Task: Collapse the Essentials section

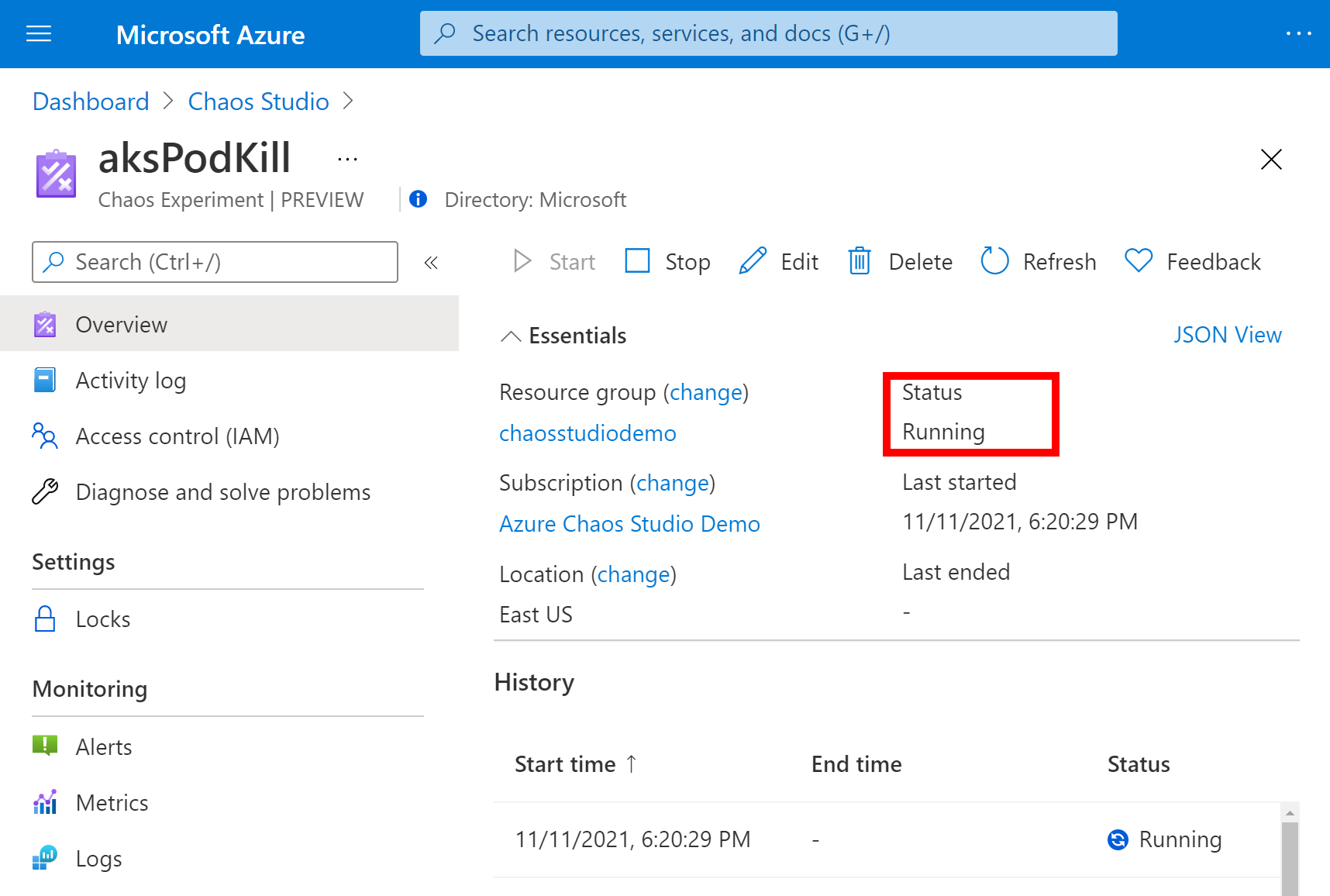Action: click(x=511, y=336)
